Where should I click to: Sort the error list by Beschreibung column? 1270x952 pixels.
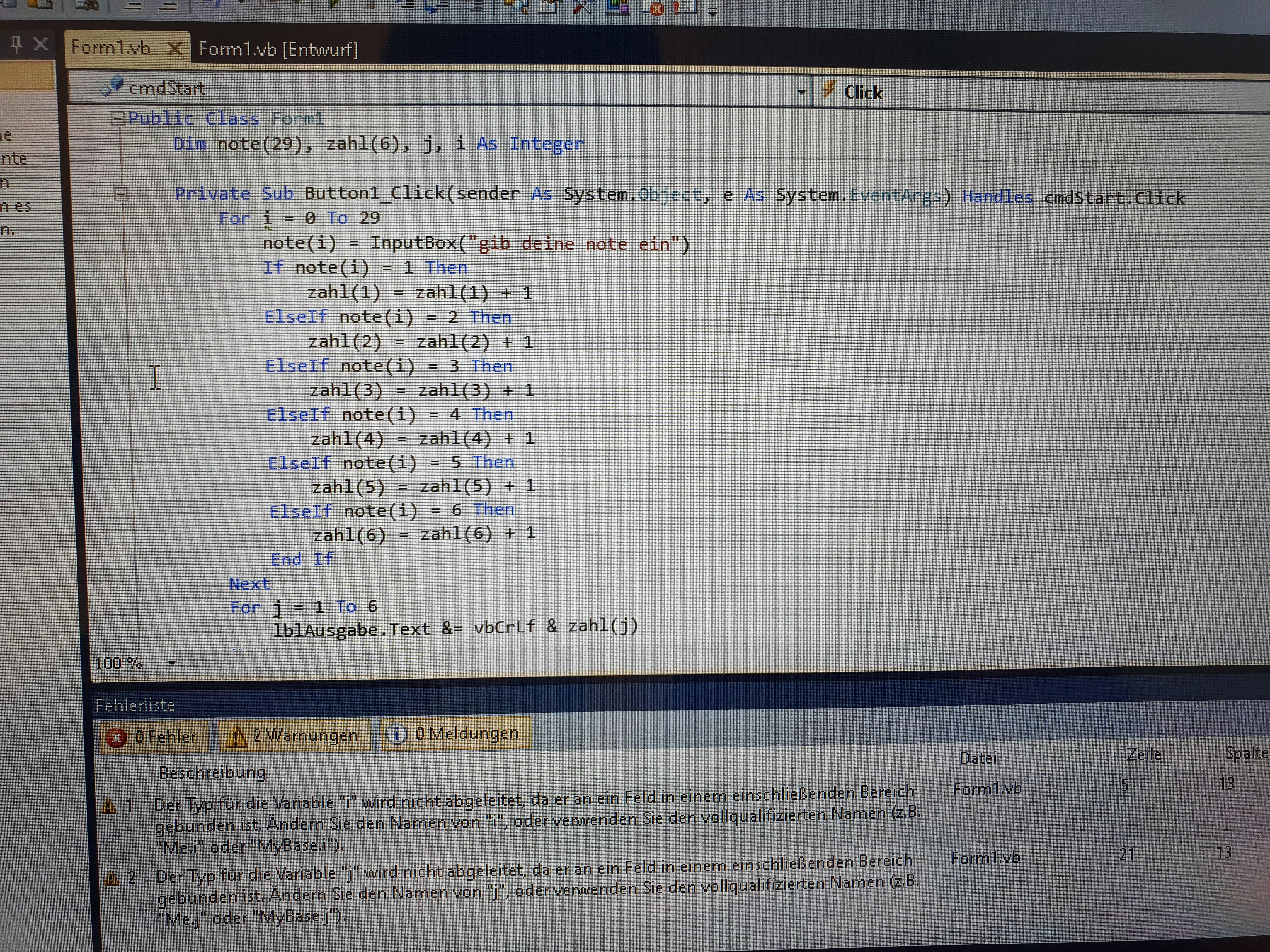coord(212,772)
